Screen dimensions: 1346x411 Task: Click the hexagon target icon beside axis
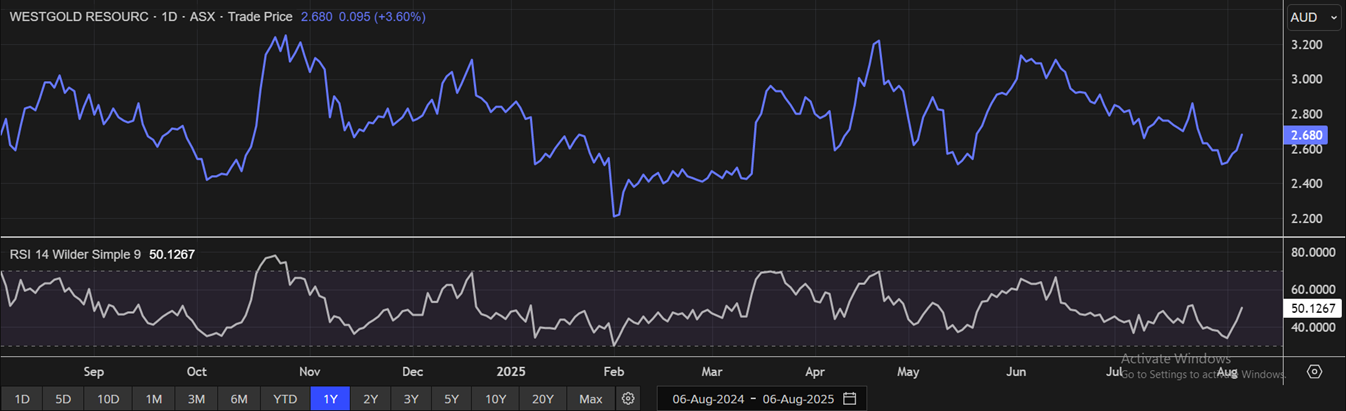pyautogui.click(x=1315, y=372)
